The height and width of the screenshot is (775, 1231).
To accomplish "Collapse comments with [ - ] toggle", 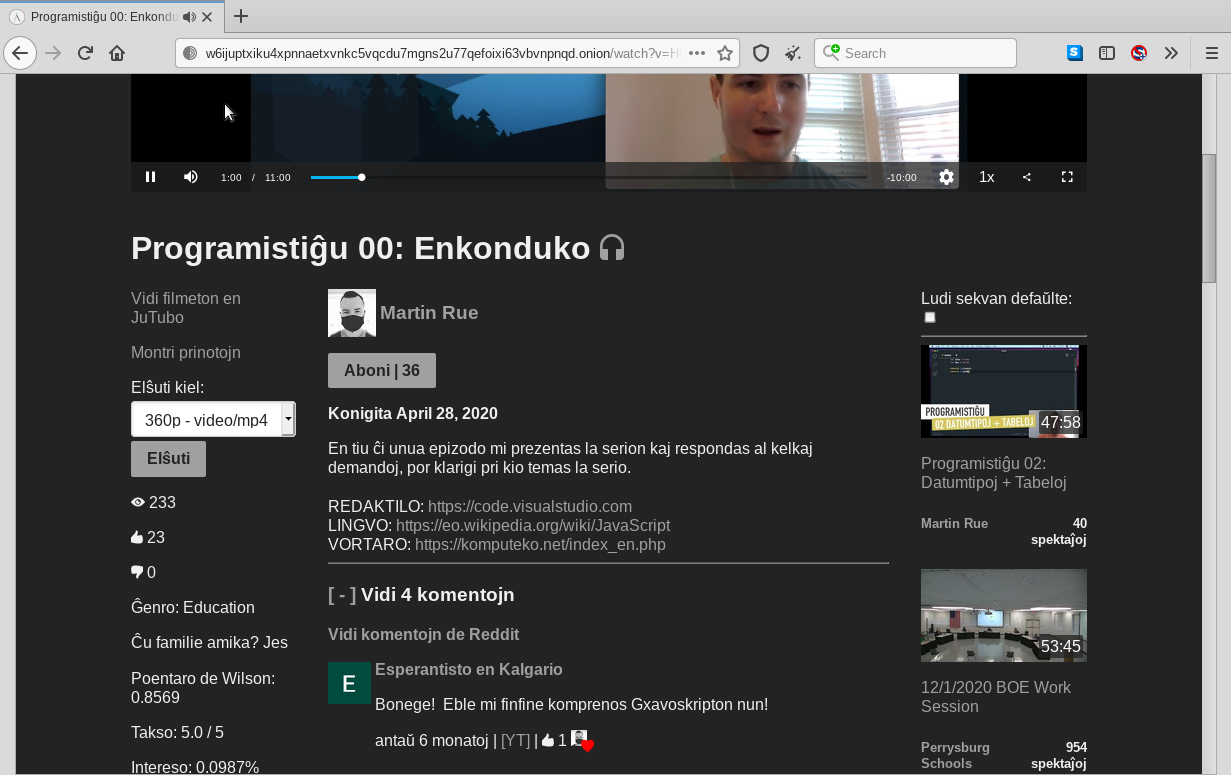I will 342,595.
